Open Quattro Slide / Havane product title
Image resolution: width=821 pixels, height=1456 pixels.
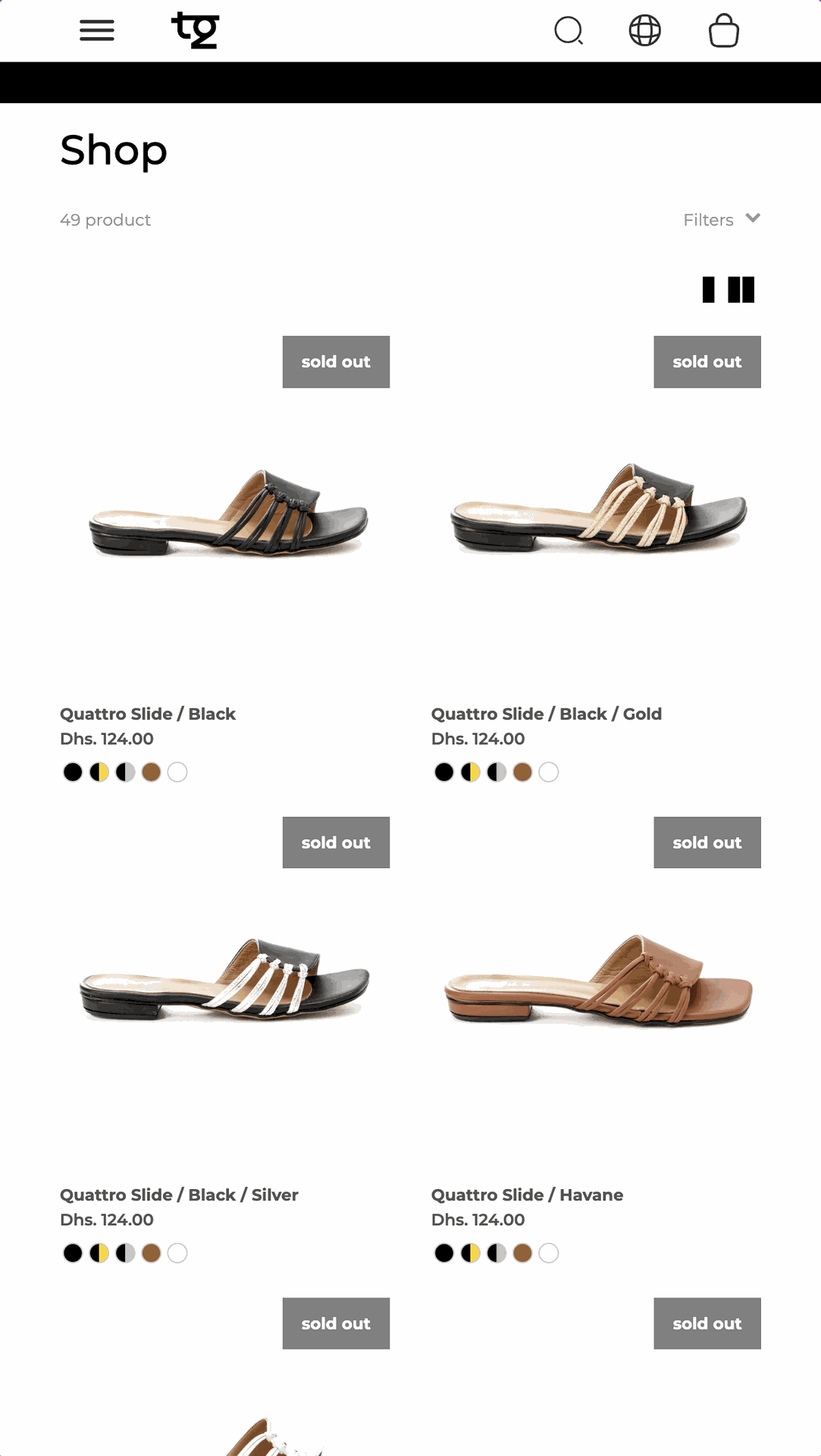pos(528,1195)
